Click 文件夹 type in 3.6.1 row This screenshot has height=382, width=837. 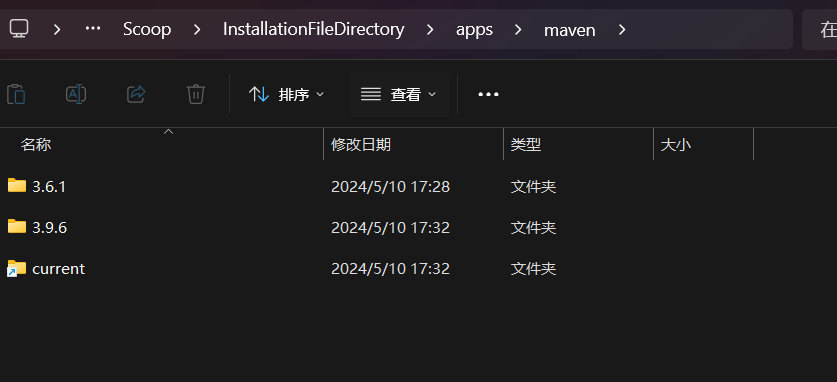click(533, 187)
